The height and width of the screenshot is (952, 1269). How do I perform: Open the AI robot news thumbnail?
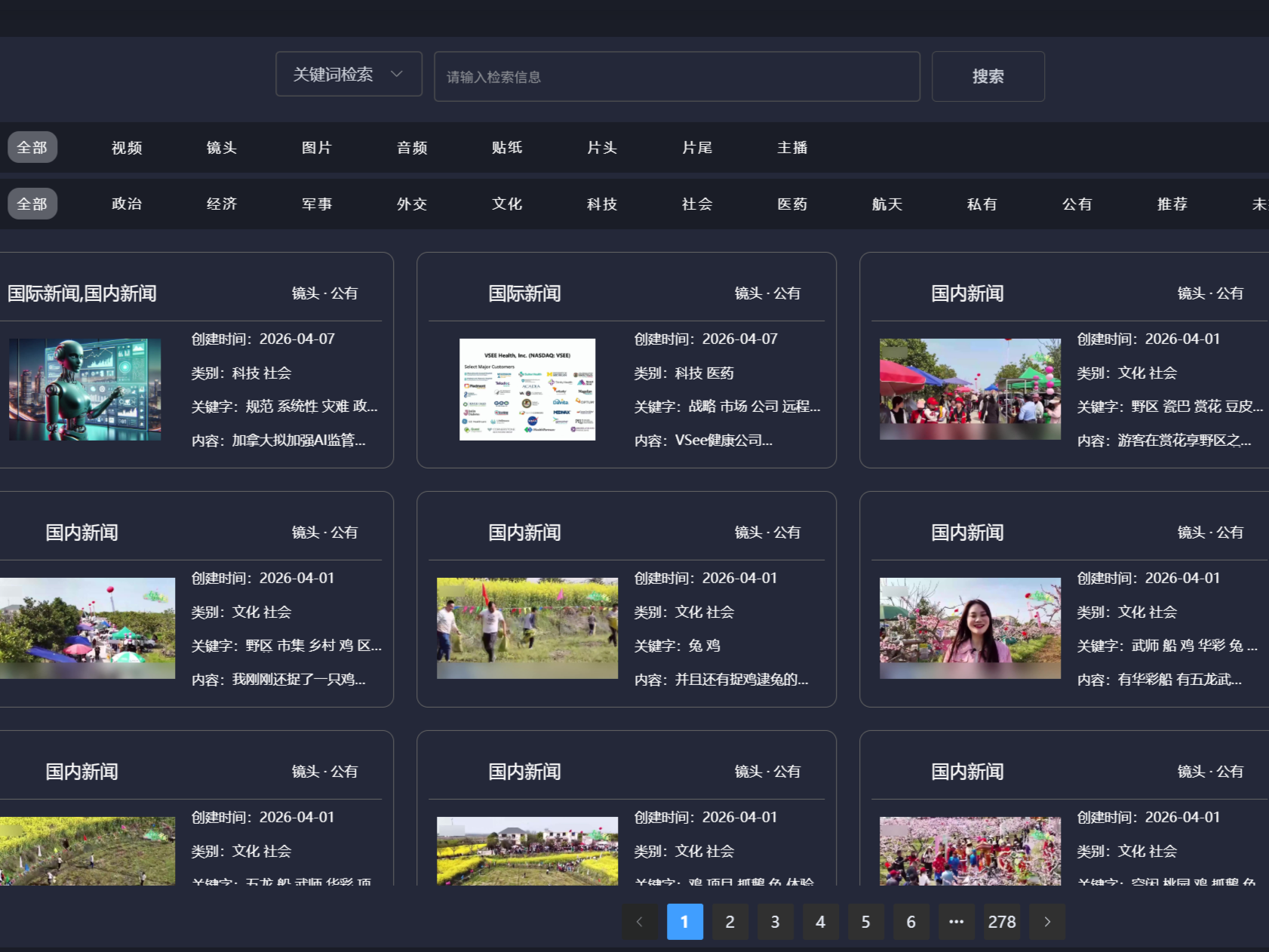pyautogui.click(x=84, y=389)
